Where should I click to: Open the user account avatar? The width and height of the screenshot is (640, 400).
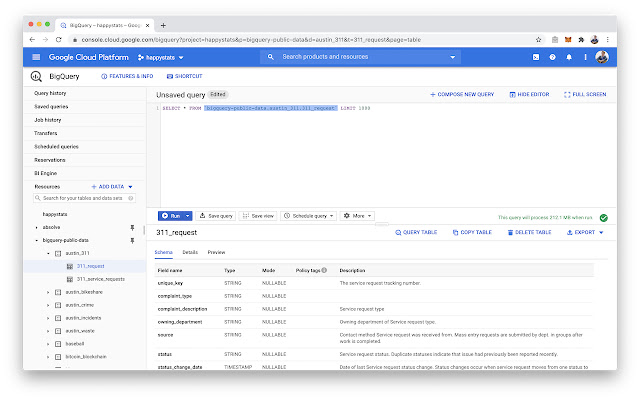[602, 57]
